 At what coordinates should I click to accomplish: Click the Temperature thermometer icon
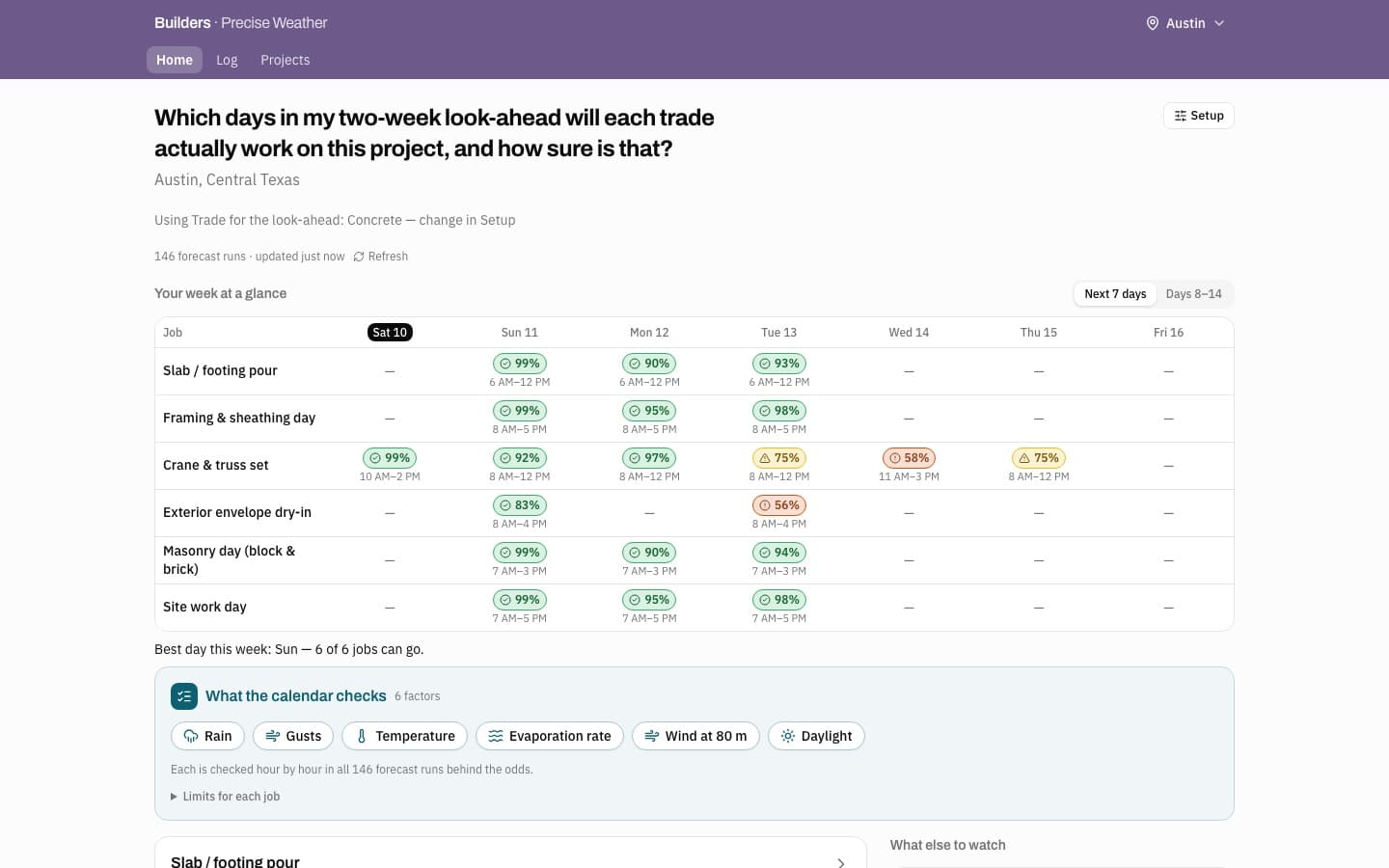pos(362,736)
